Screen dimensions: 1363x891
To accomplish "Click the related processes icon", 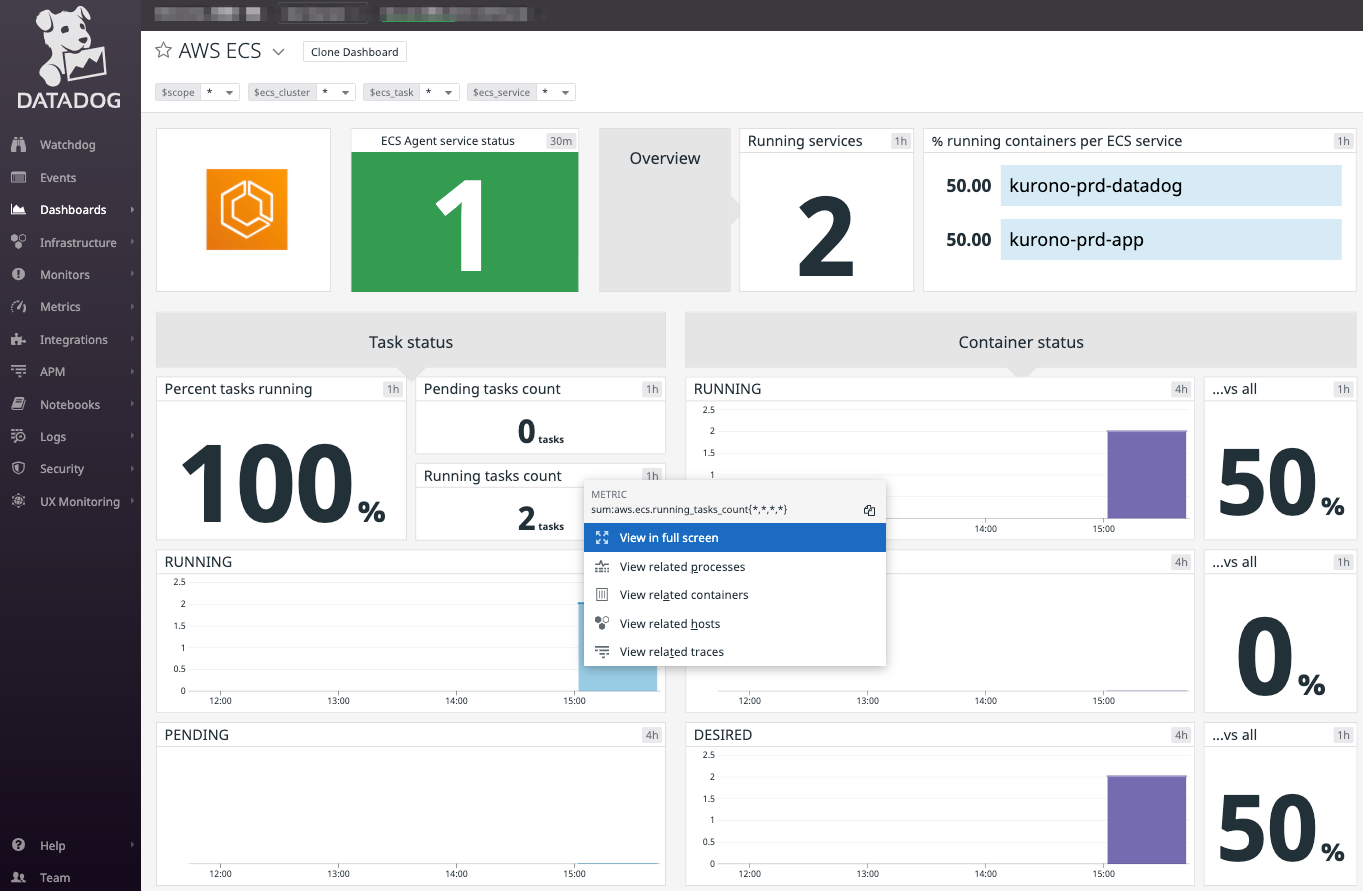I will [602, 566].
